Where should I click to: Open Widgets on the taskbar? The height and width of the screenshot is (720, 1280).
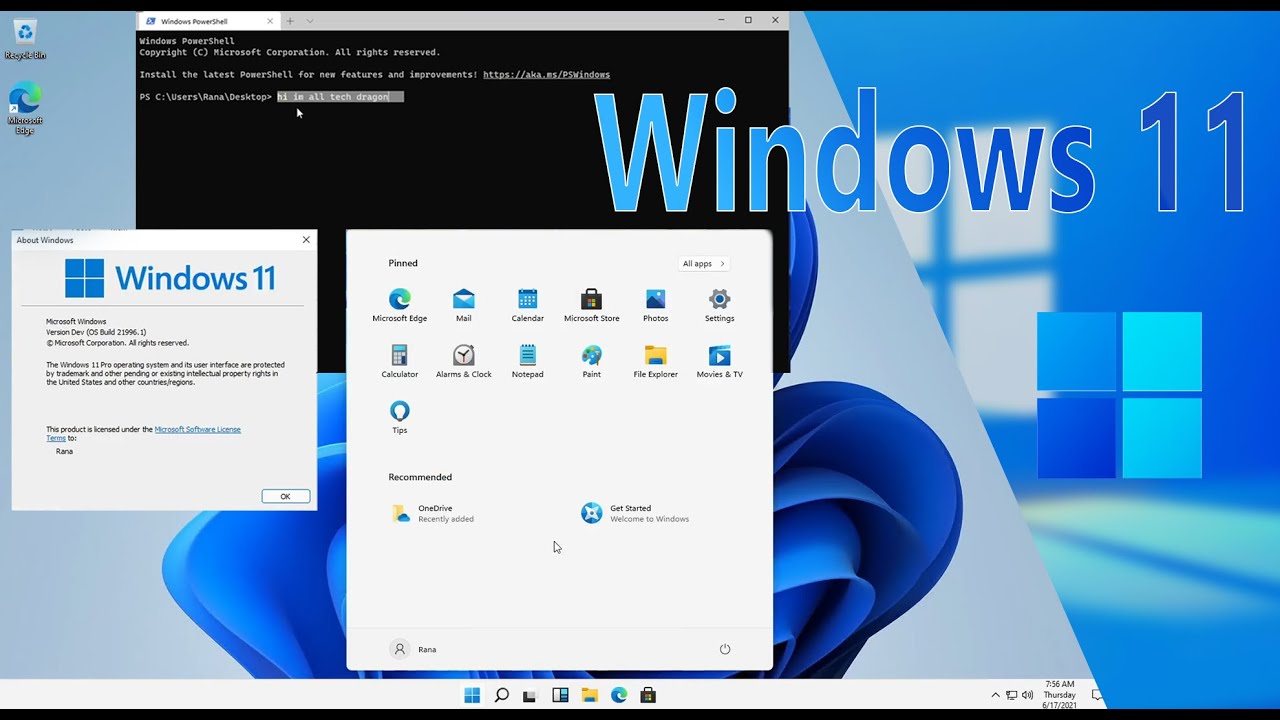coord(560,695)
